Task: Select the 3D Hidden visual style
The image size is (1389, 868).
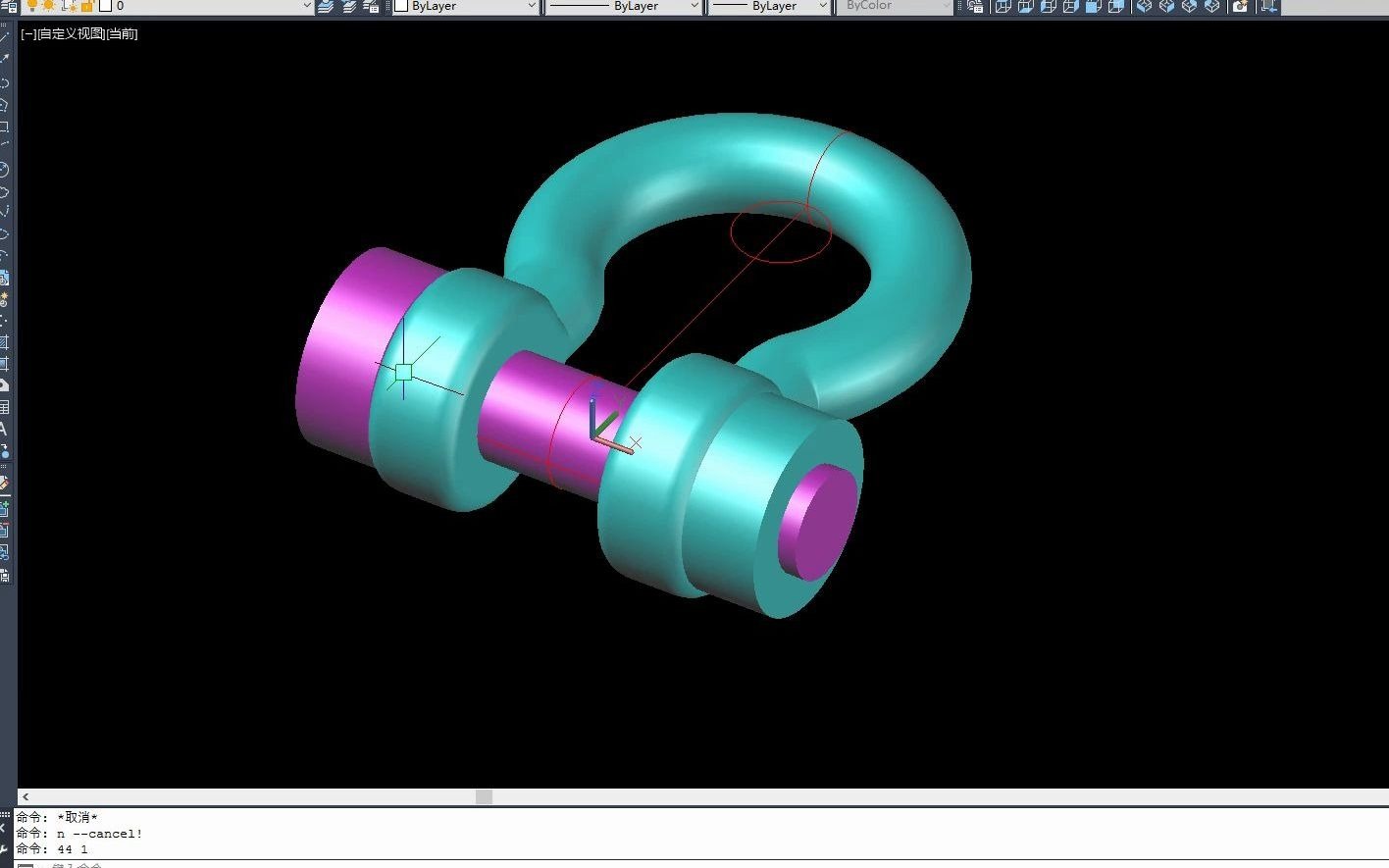Action: [1049, 6]
